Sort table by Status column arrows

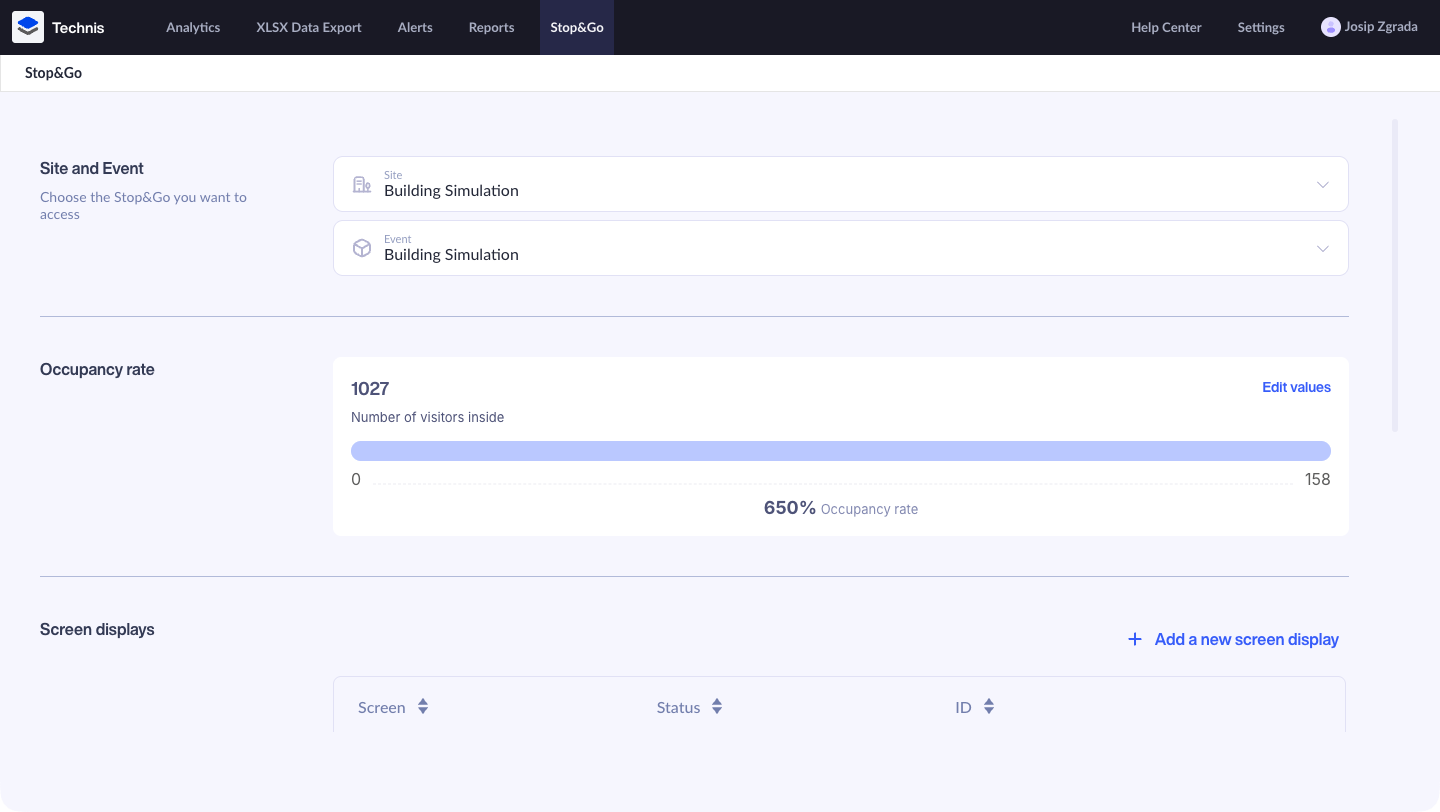(717, 707)
